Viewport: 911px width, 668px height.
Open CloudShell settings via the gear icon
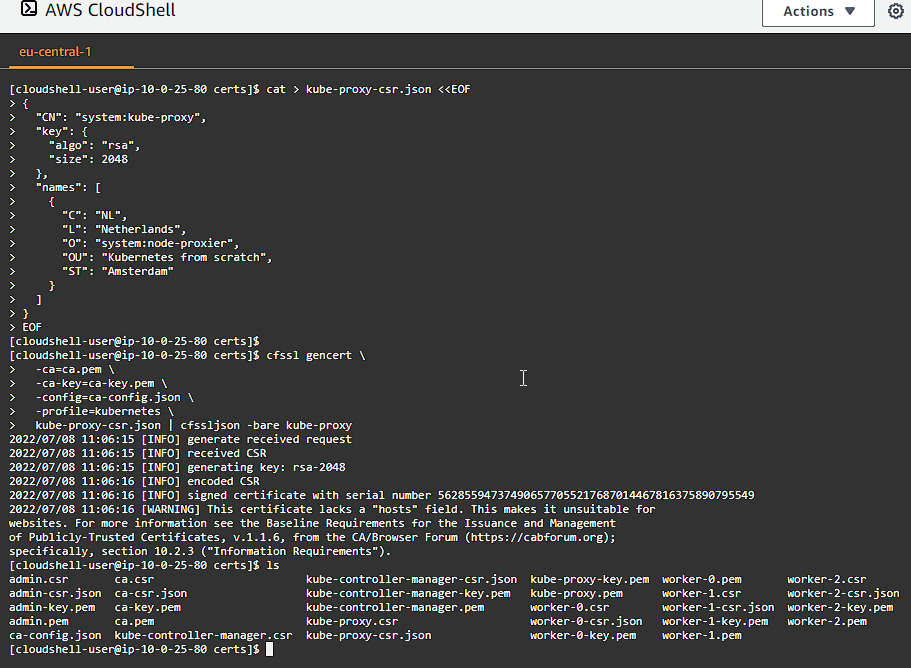coord(897,11)
